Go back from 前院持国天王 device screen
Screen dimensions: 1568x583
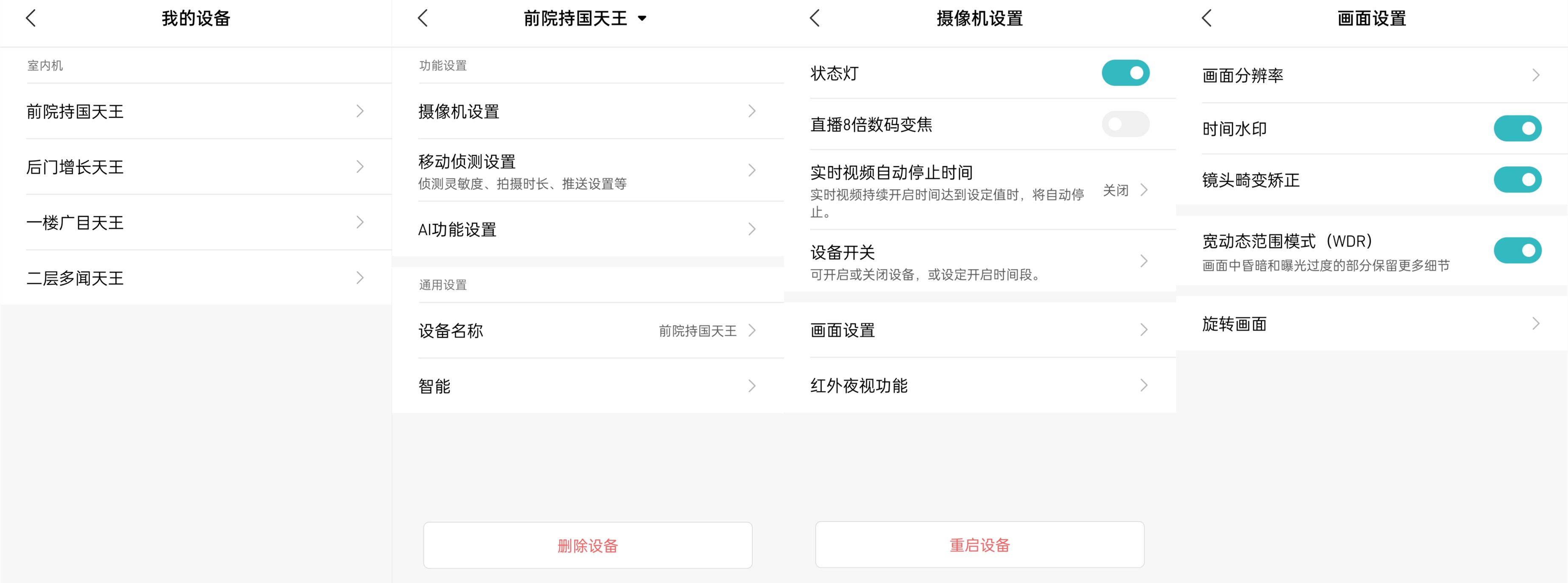point(423,18)
